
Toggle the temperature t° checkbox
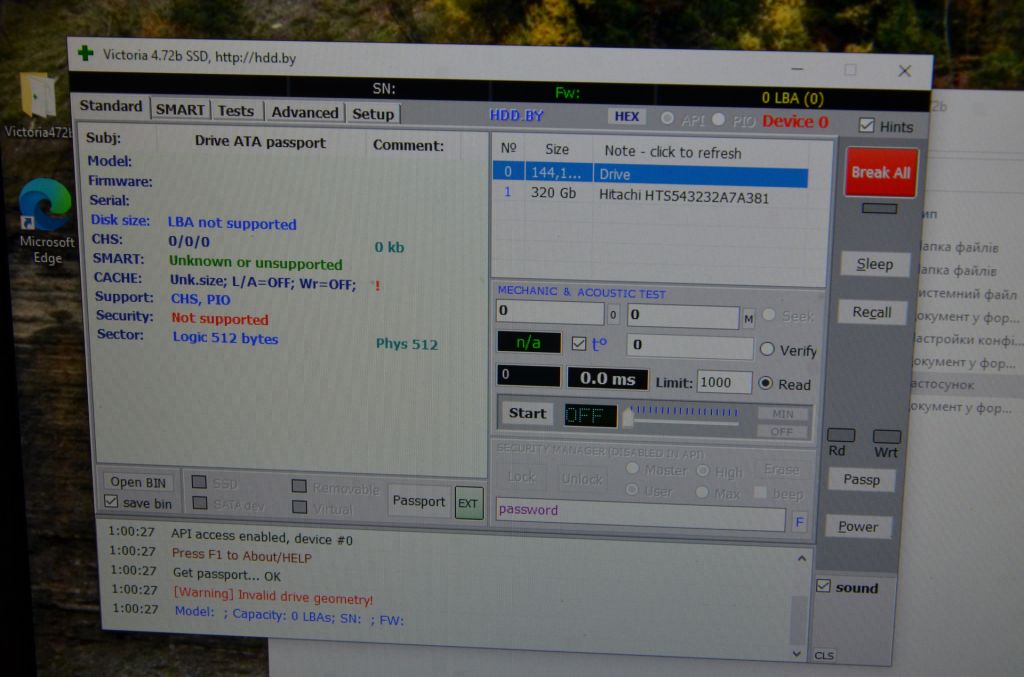click(x=579, y=343)
